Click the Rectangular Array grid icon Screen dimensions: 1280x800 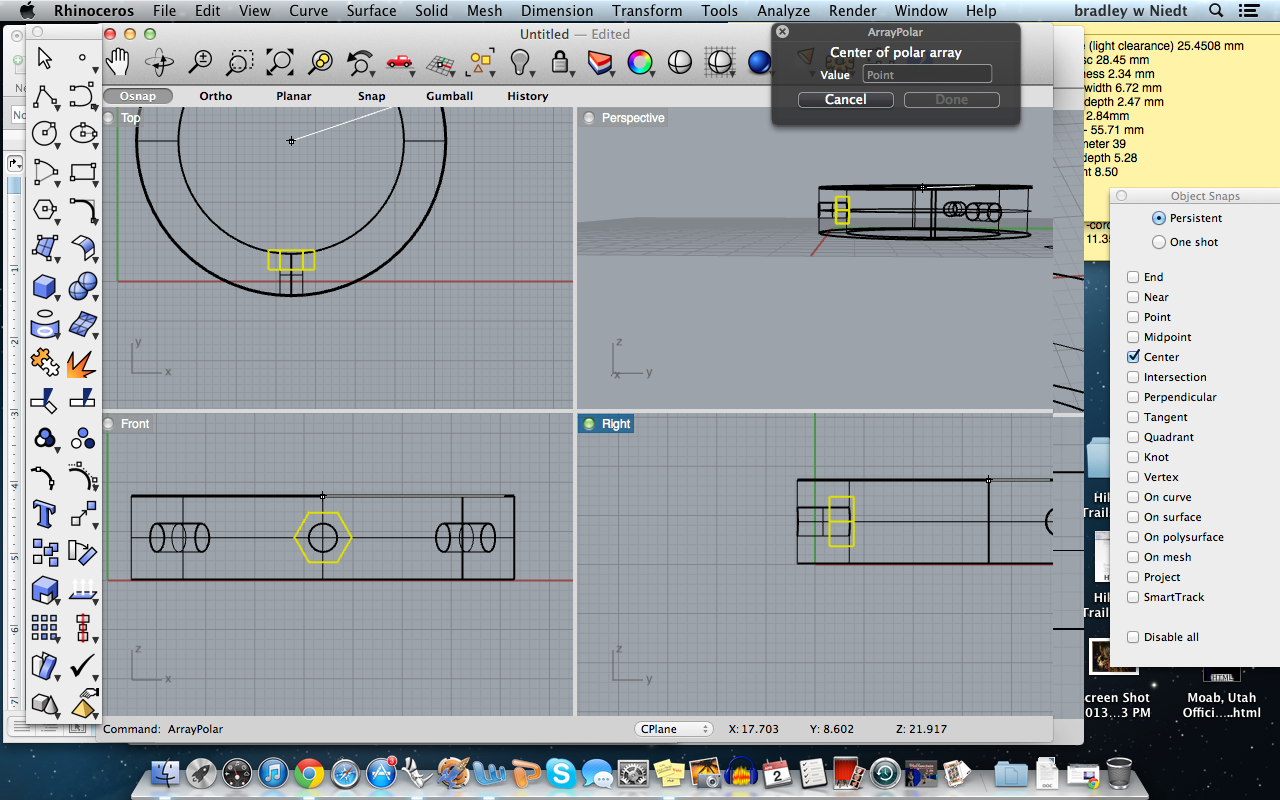(x=44, y=628)
